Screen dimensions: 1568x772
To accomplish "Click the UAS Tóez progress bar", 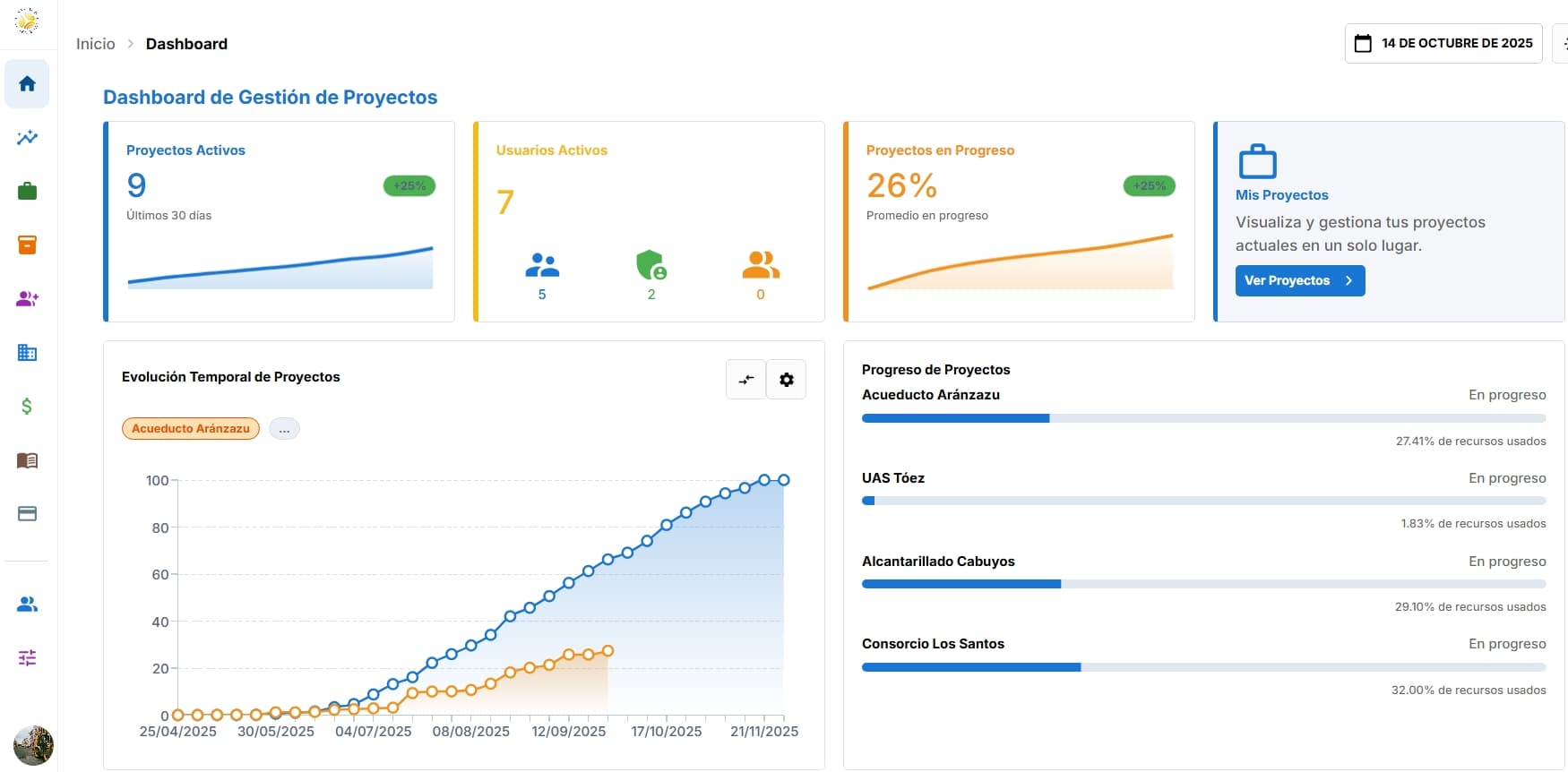I will [x=1203, y=501].
